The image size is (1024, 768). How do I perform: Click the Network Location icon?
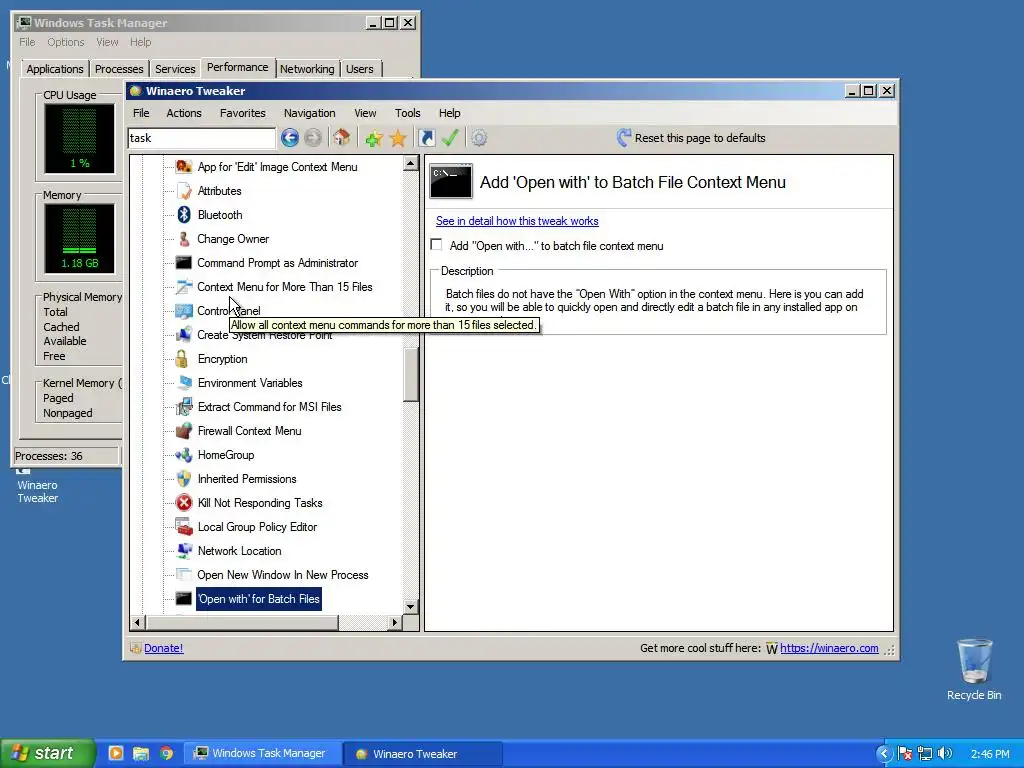click(x=184, y=551)
